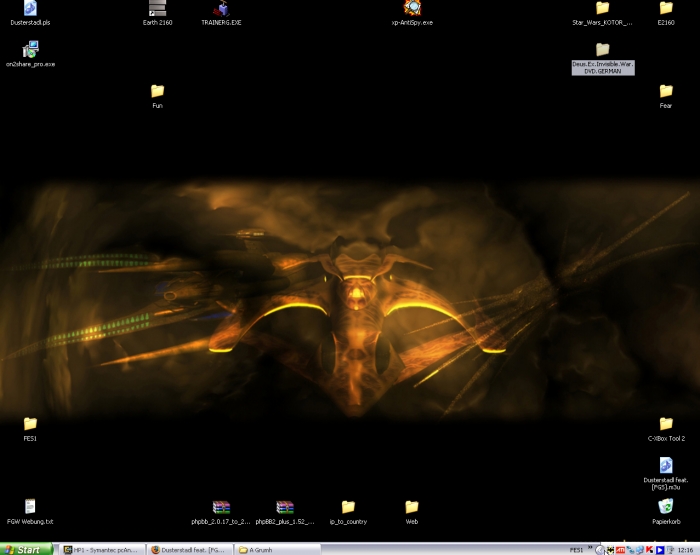Click the red K Kaspersky tray icon

pyautogui.click(x=650, y=550)
